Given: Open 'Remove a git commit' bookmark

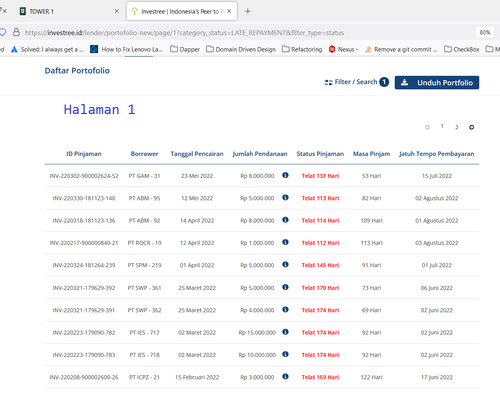Looking at the screenshot, I should [x=401, y=49].
